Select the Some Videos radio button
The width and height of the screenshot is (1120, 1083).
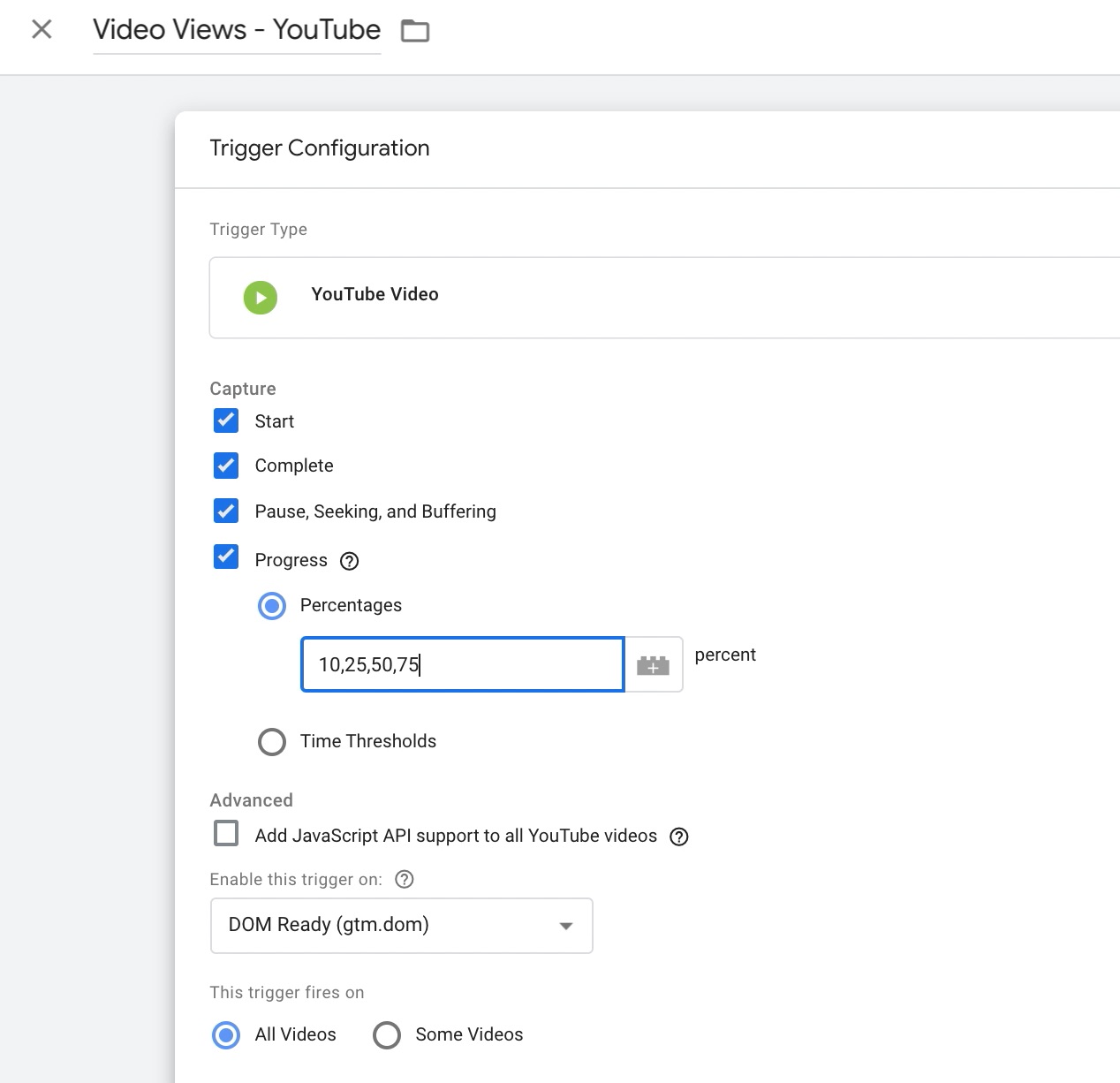pos(387,1035)
